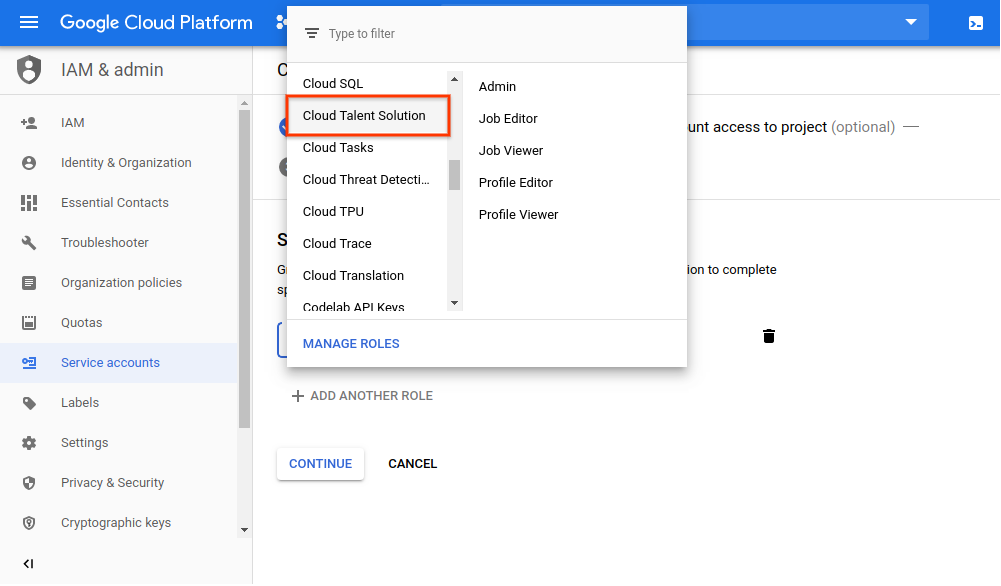This screenshot has height=586, width=1001.
Task: Select Cloud Talent Solution category
Action: pos(364,116)
